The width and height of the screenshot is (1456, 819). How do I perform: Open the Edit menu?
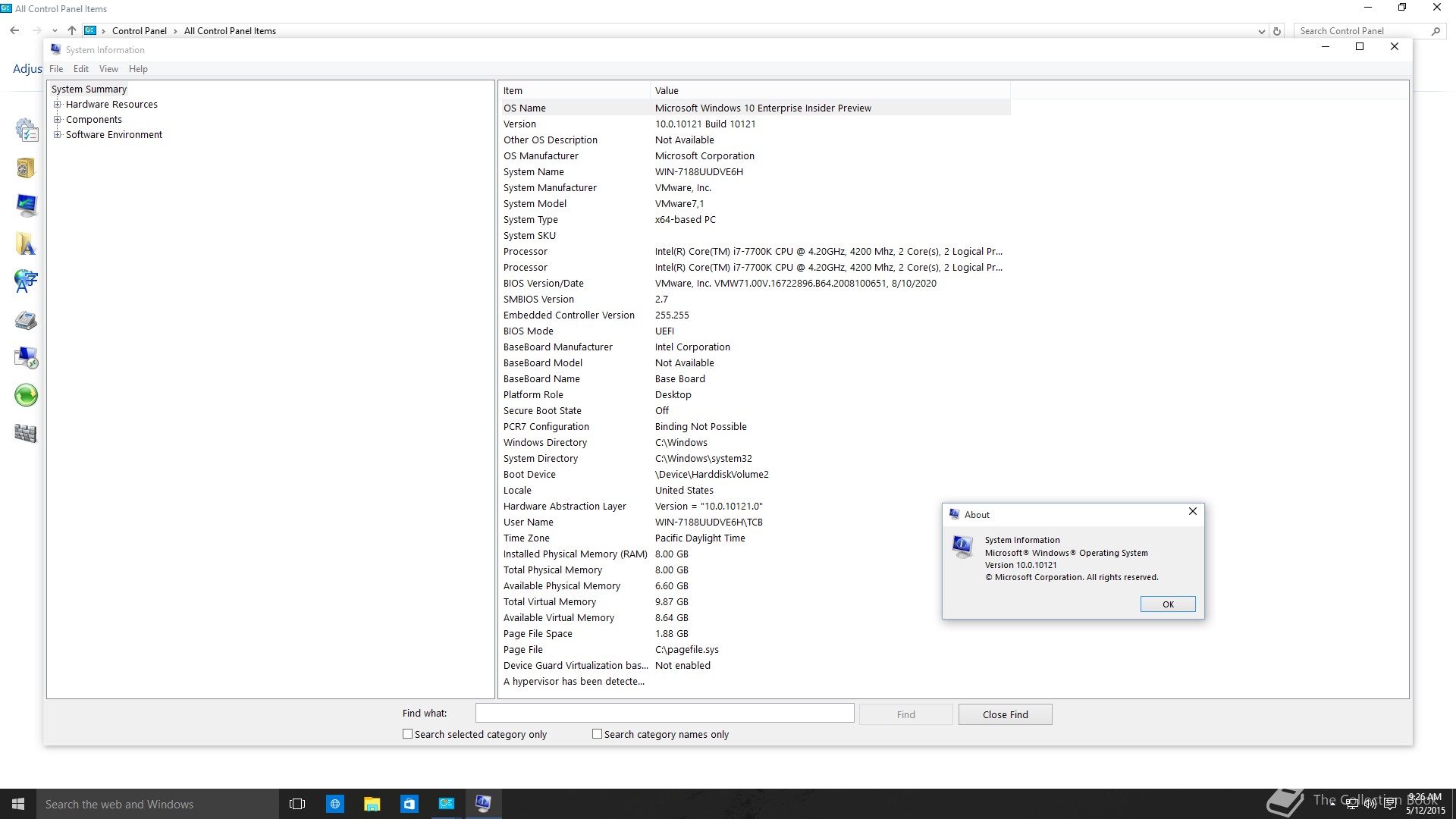(81, 69)
